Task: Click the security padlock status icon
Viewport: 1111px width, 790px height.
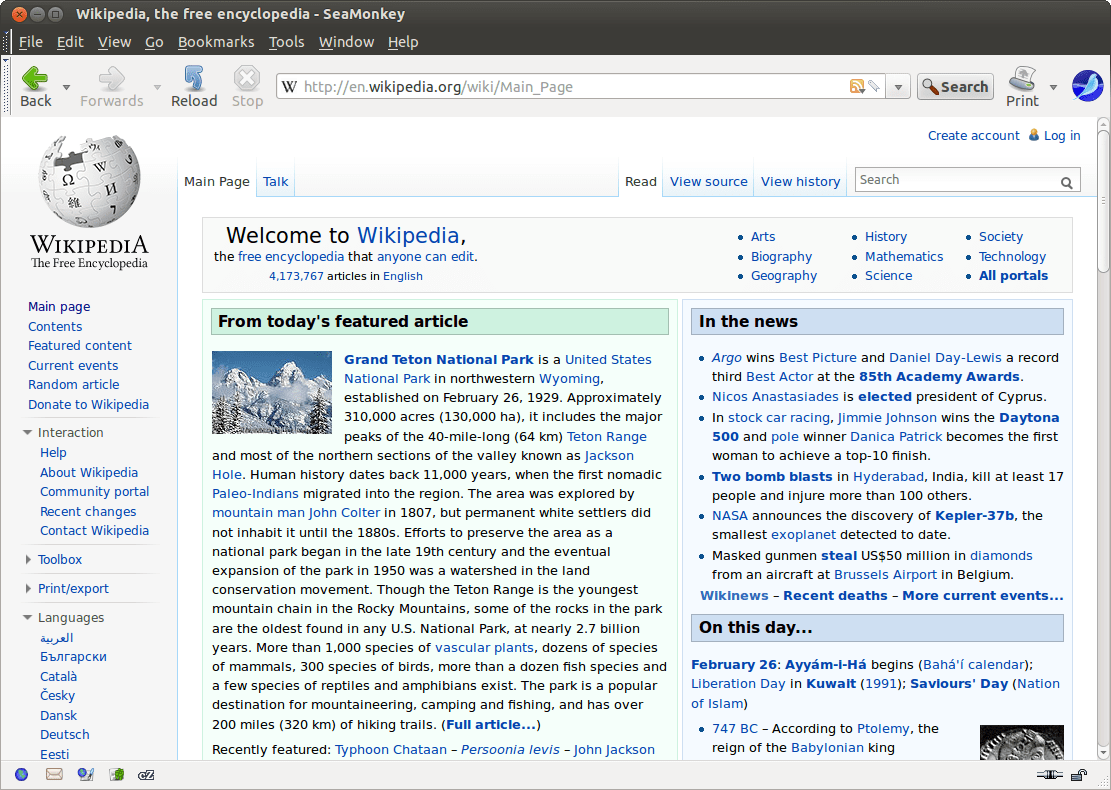Action: [x=1079, y=774]
